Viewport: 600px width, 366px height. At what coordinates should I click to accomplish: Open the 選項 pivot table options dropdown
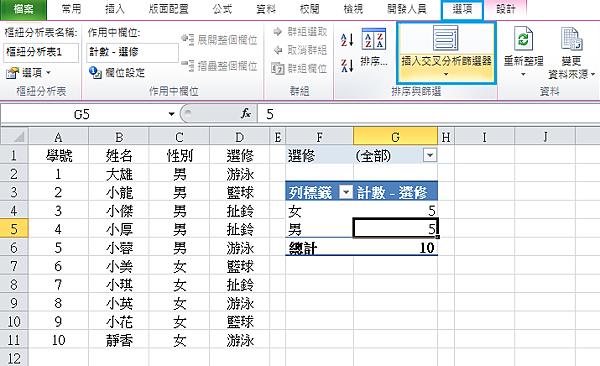coord(29,72)
